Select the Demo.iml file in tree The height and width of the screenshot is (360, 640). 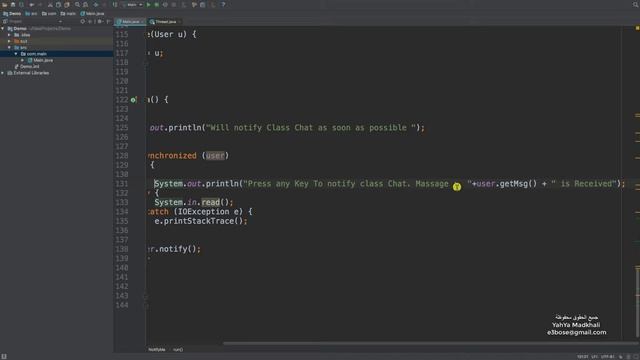tap(27, 67)
